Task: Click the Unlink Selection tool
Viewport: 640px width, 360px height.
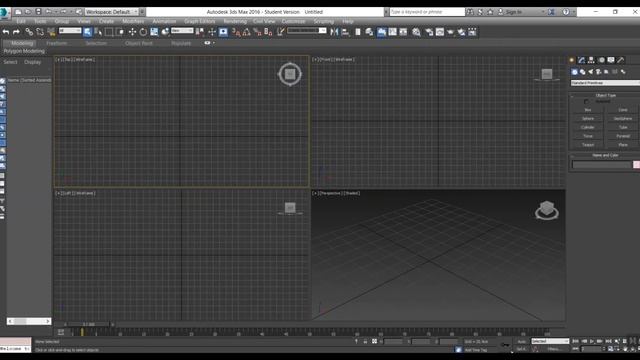Action: click(40, 32)
